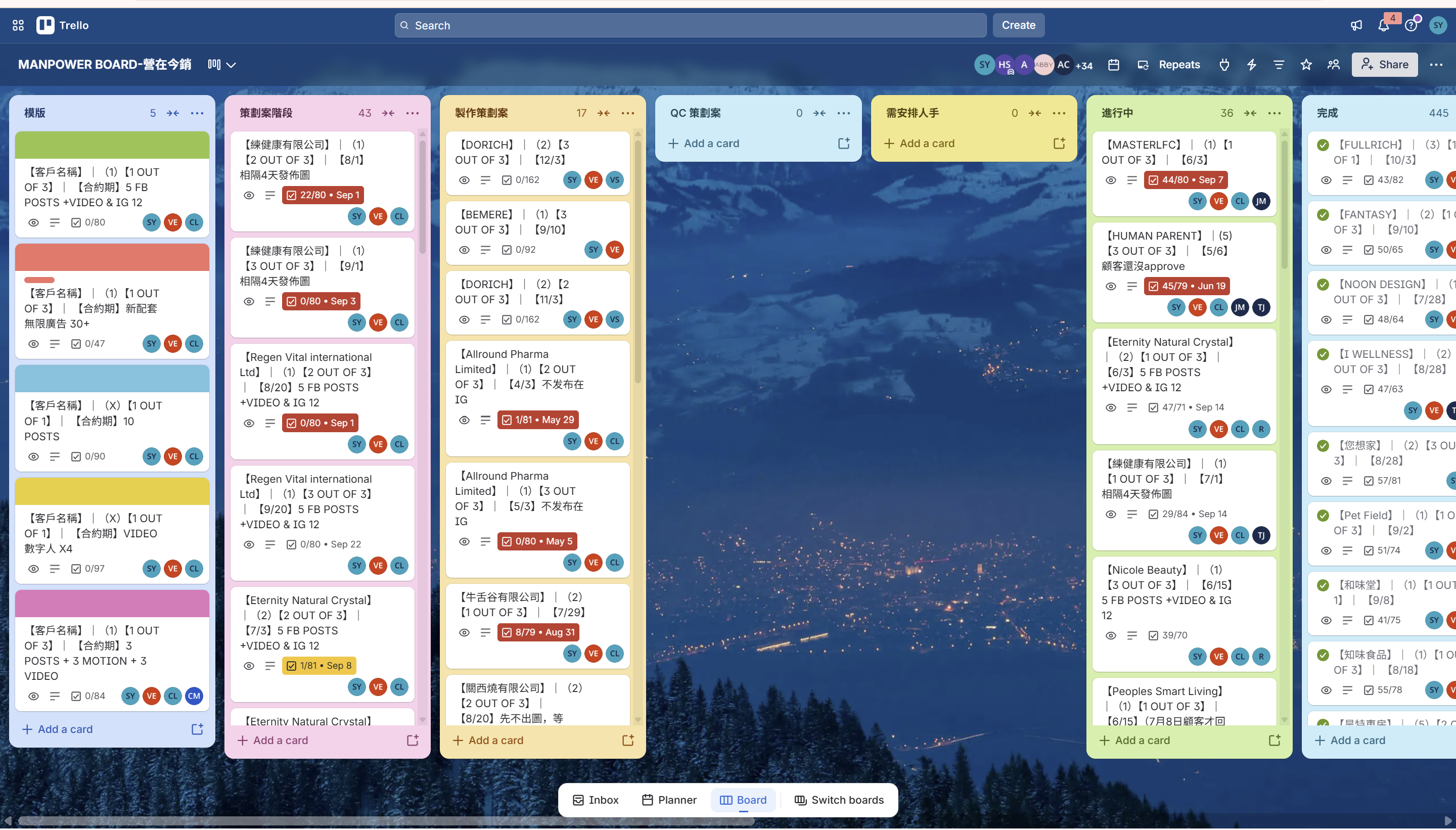Switch to the Inbox tab

click(596, 800)
